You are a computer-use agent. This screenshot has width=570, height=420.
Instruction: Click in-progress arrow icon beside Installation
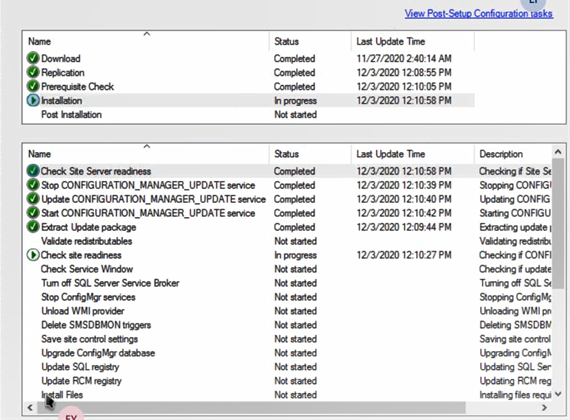(33, 100)
